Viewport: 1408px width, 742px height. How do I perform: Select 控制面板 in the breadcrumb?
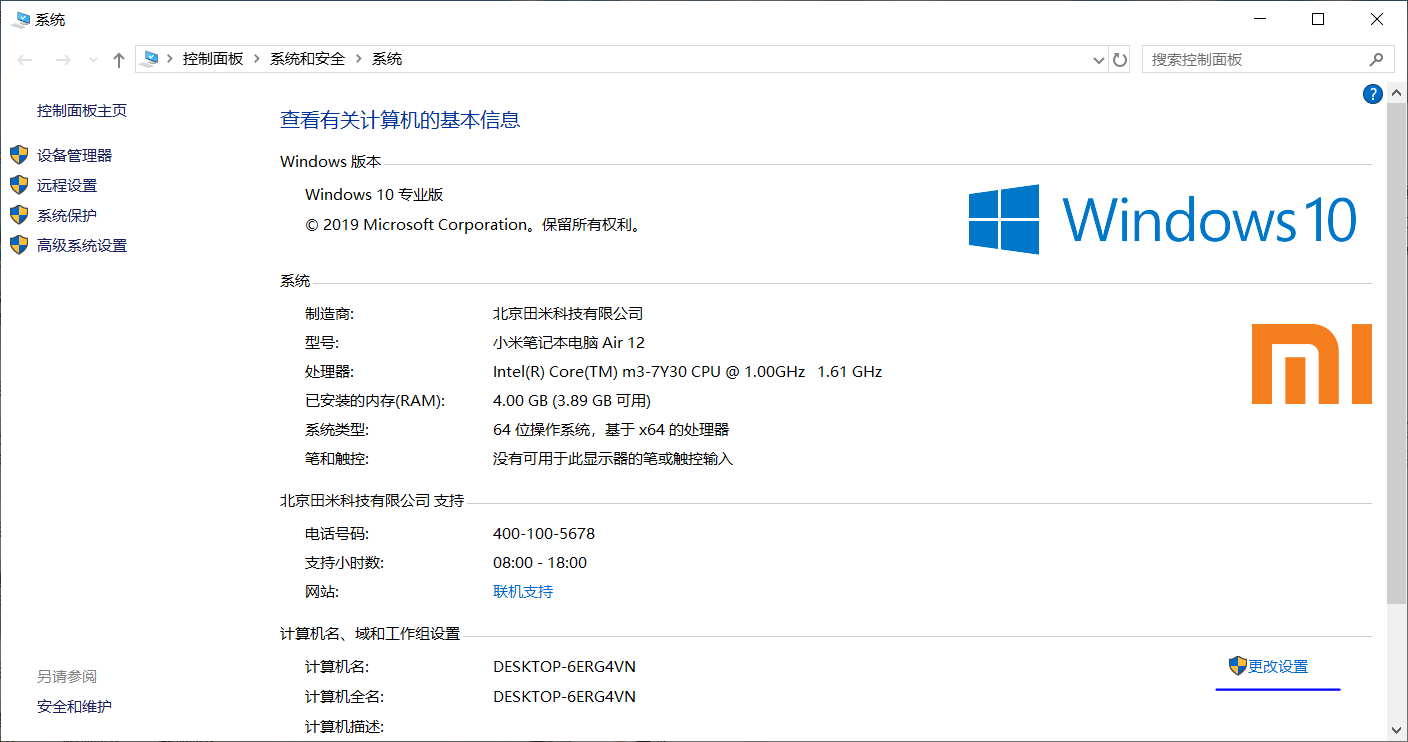pos(213,59)
